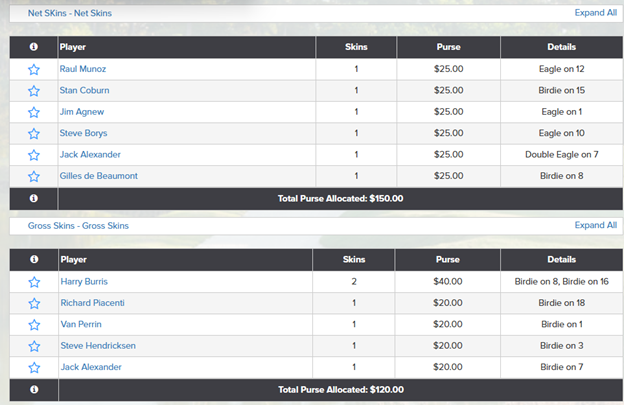Click the star beside Jim Agnew

point(34,112)
